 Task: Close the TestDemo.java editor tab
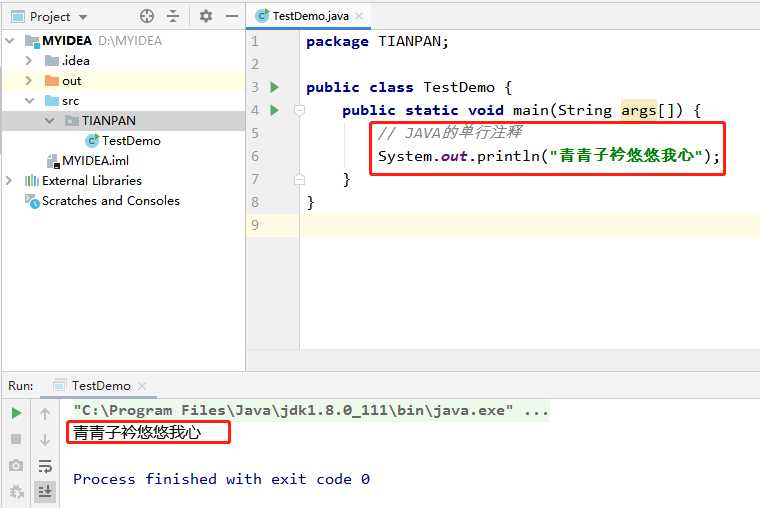pos(359,16)
